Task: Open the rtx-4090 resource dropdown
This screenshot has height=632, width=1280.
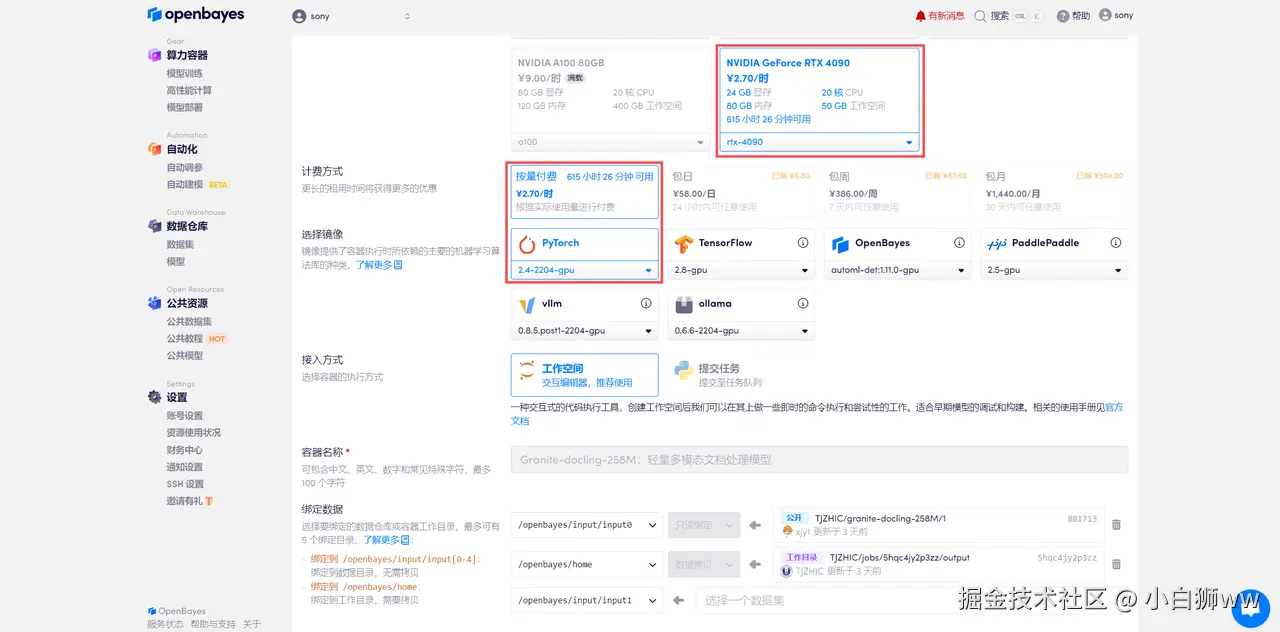Action: (819, 142)
